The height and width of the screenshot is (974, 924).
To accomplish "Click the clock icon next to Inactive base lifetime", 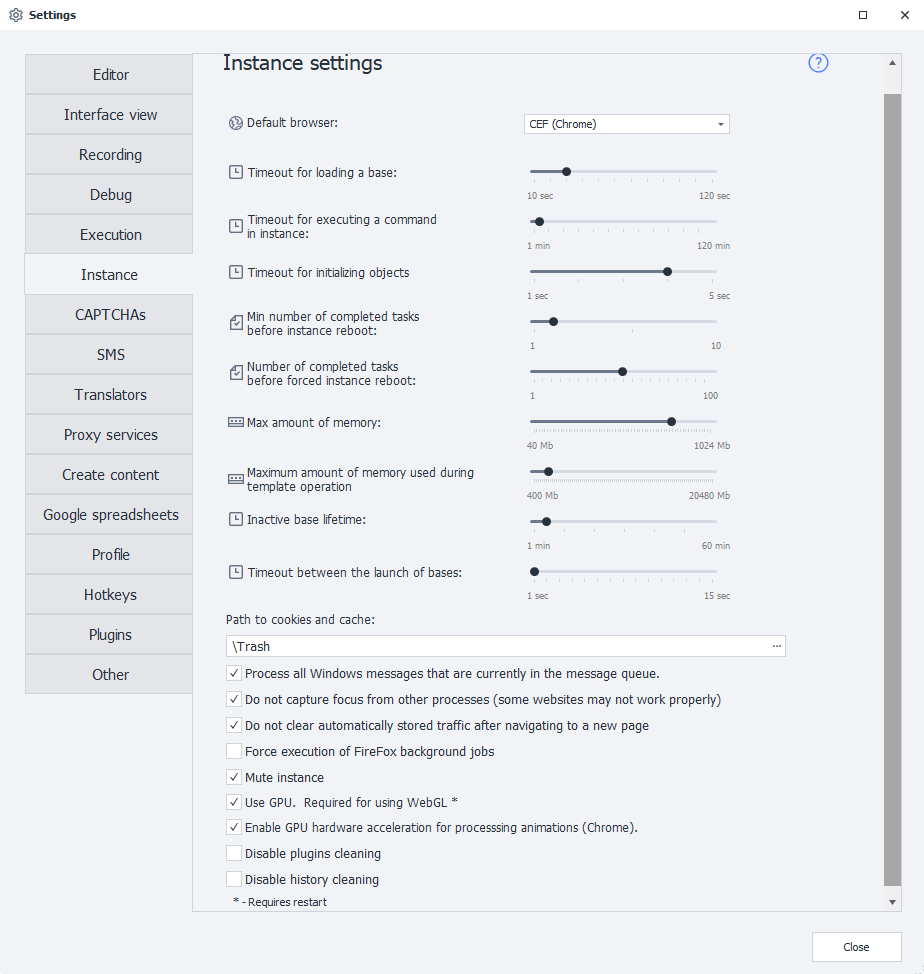I will pyautogui.click(x=235, y=520).
